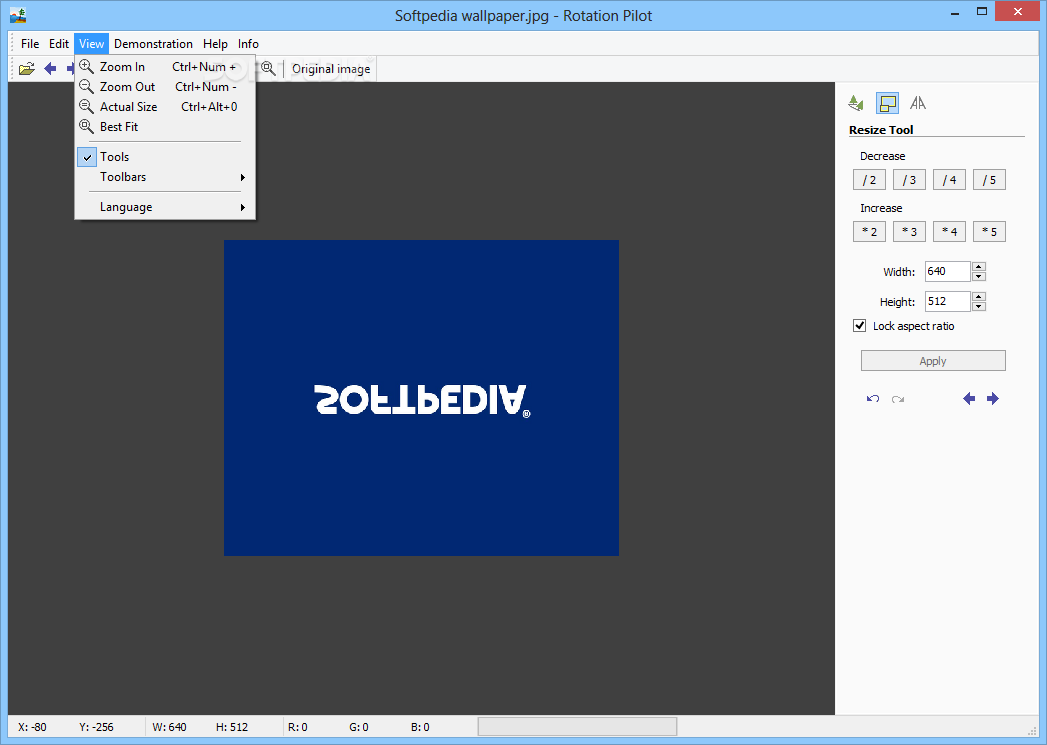Decrement the Width value with the down spinner
The image size is (1047, 745).
pyautogui.click(x=979, y=276)
